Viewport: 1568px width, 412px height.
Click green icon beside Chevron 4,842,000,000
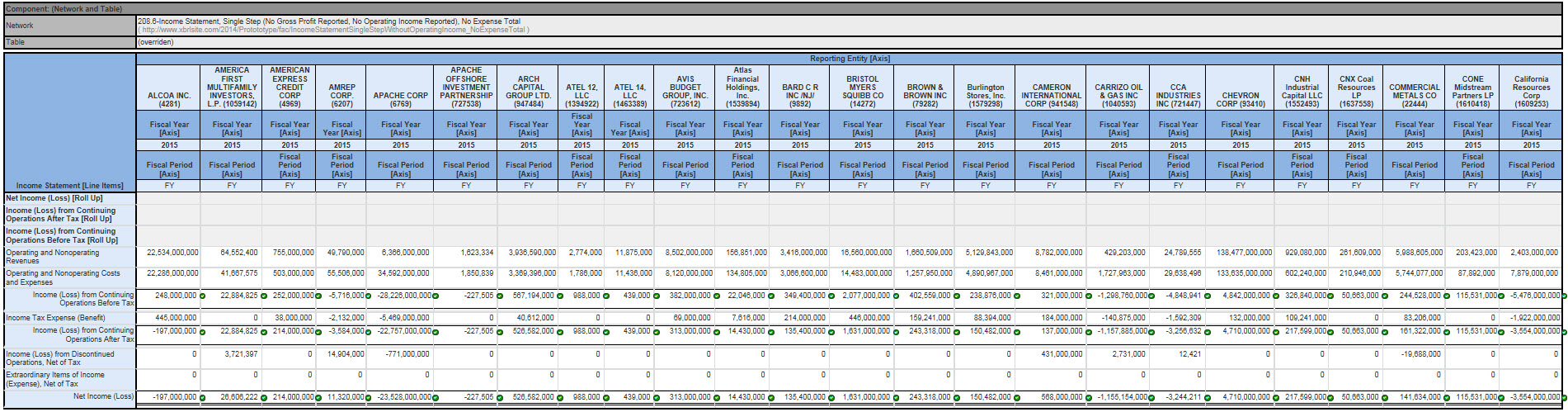point(1276,296)
